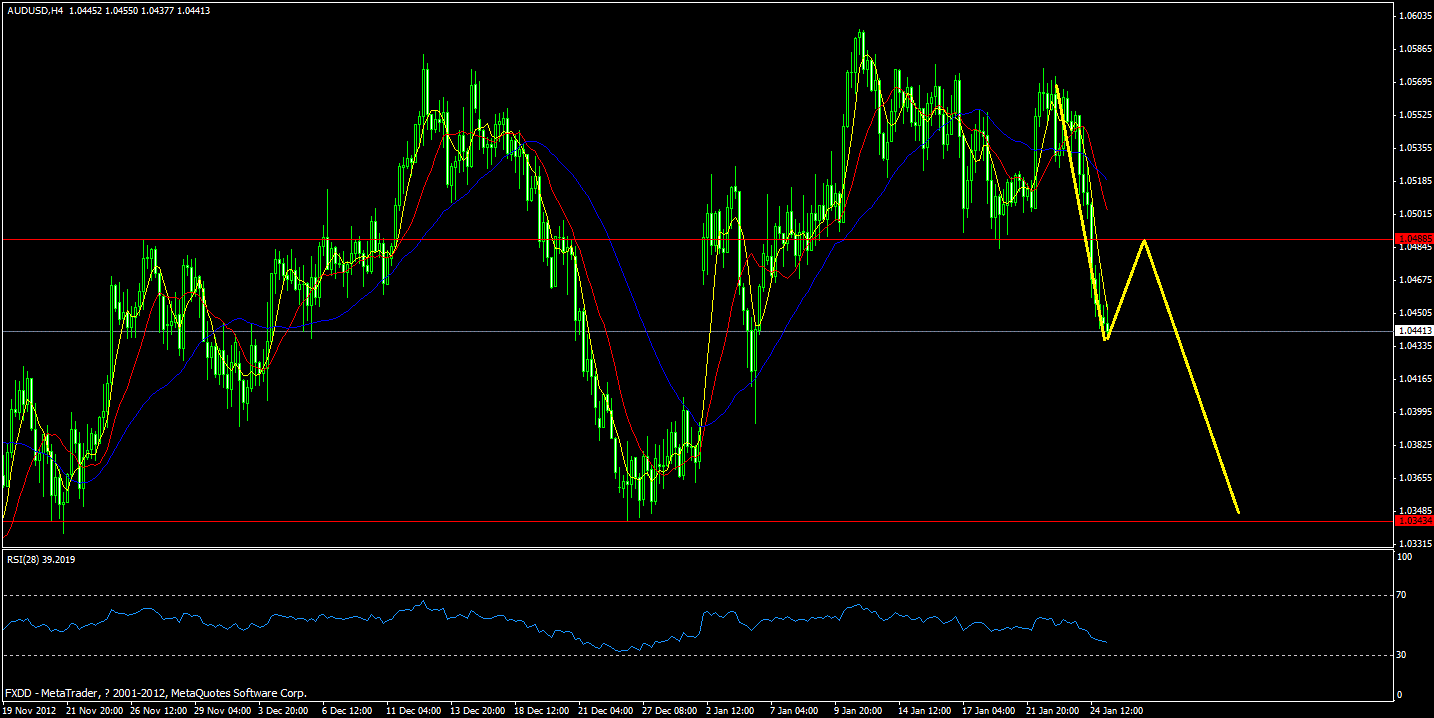The image size is (1434, 718).
Task: Click the 1.06035 price axis value
Action: (1416, 16)
